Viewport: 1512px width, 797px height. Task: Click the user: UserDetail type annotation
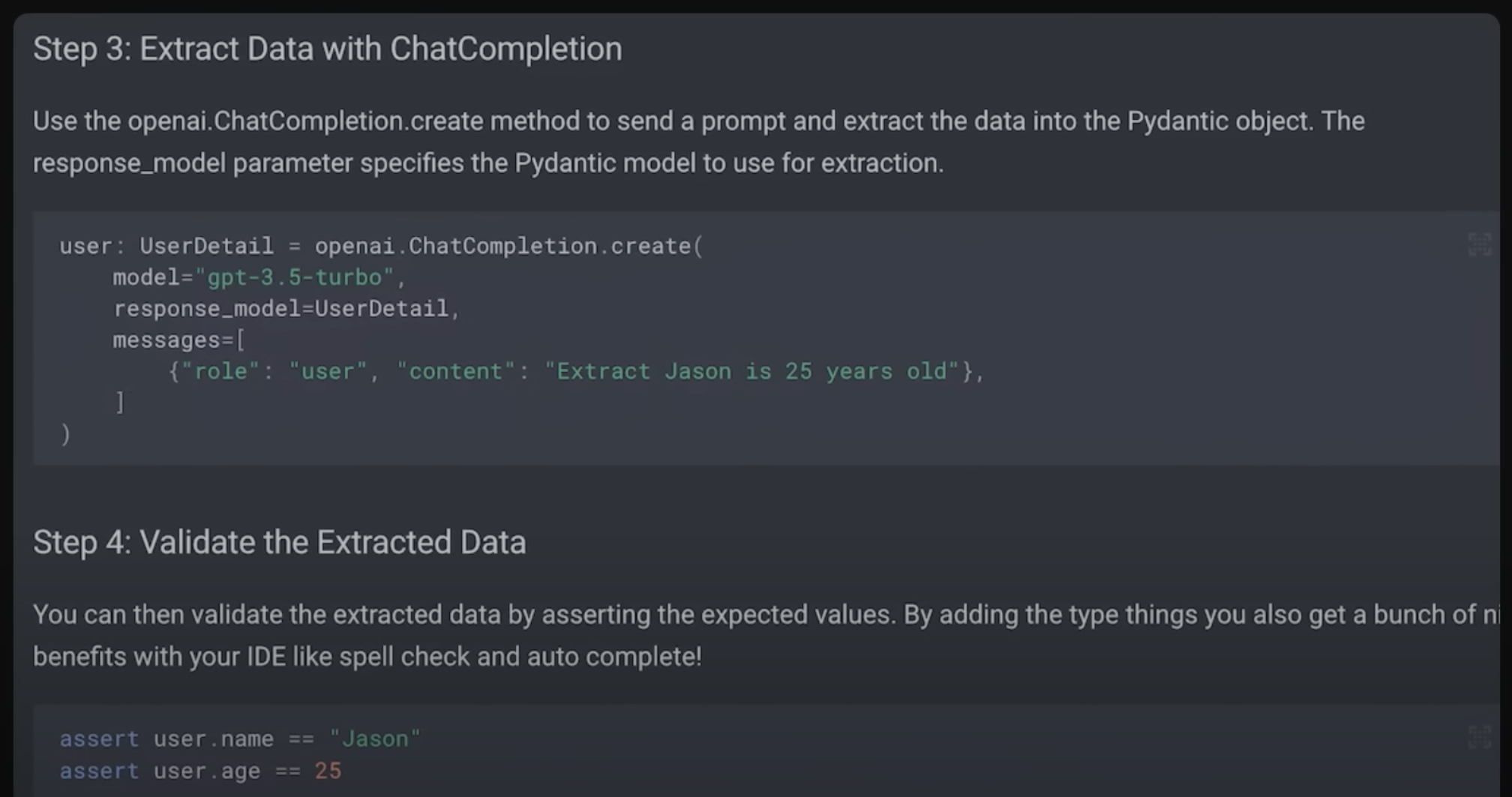166,246
